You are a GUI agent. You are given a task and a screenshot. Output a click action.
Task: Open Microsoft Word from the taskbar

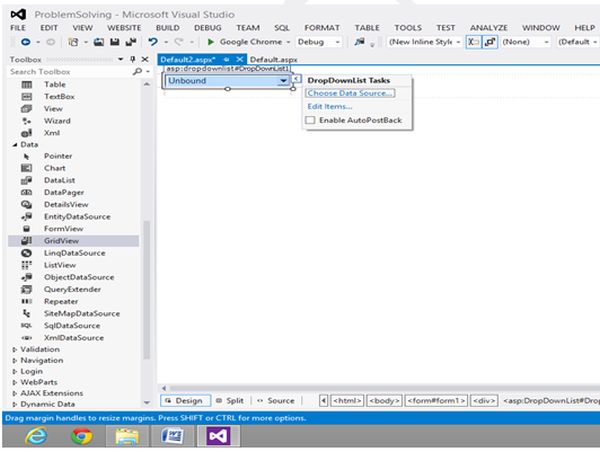click(172, 436)
